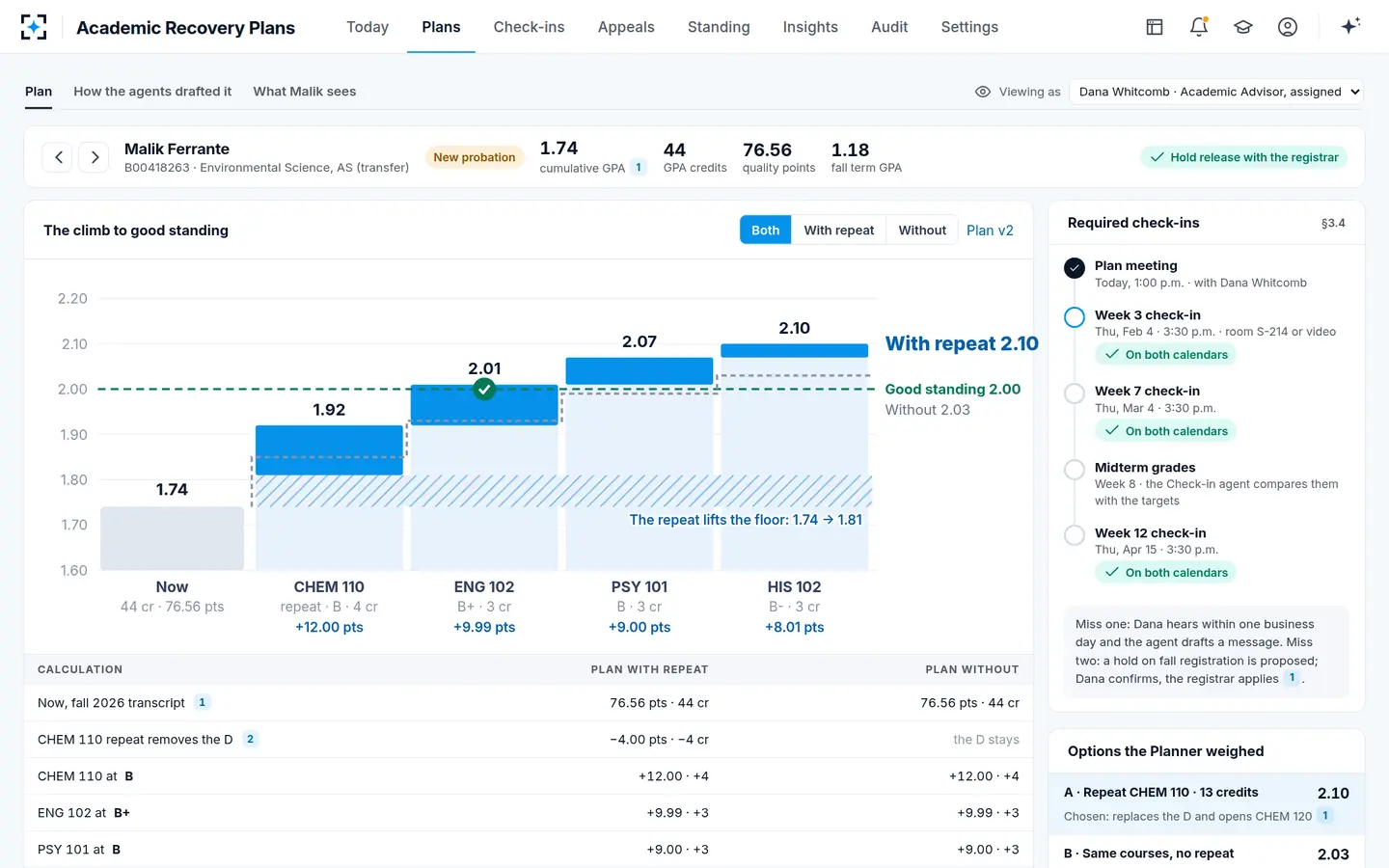The image size is (1389, 868).
Task: Open the sparkle assistant icon
Action: pos(1350,26)
